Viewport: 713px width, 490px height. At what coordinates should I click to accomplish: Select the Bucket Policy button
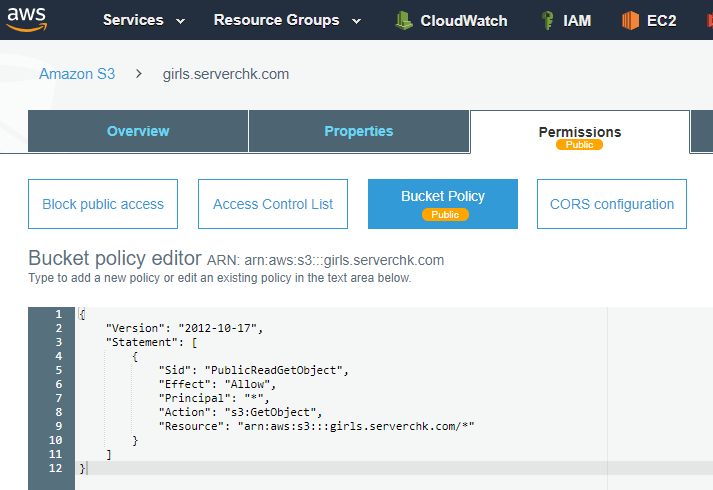pyautogui.click(x=443, y=204)
